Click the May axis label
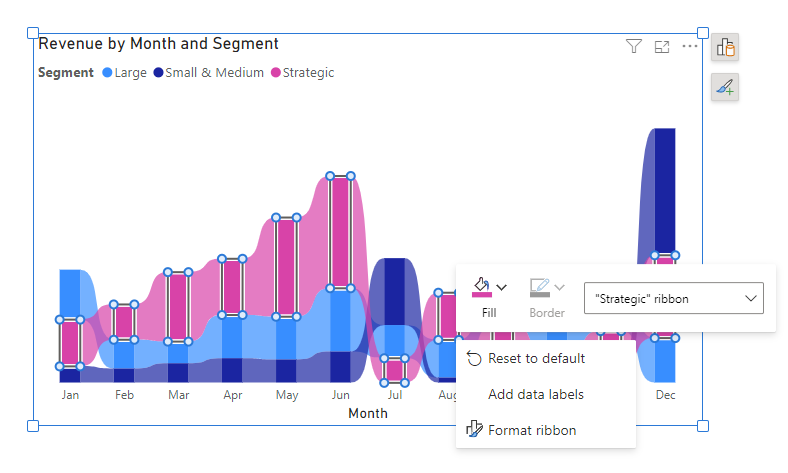Viewport: 788px width, 473px height. [287, 395]
